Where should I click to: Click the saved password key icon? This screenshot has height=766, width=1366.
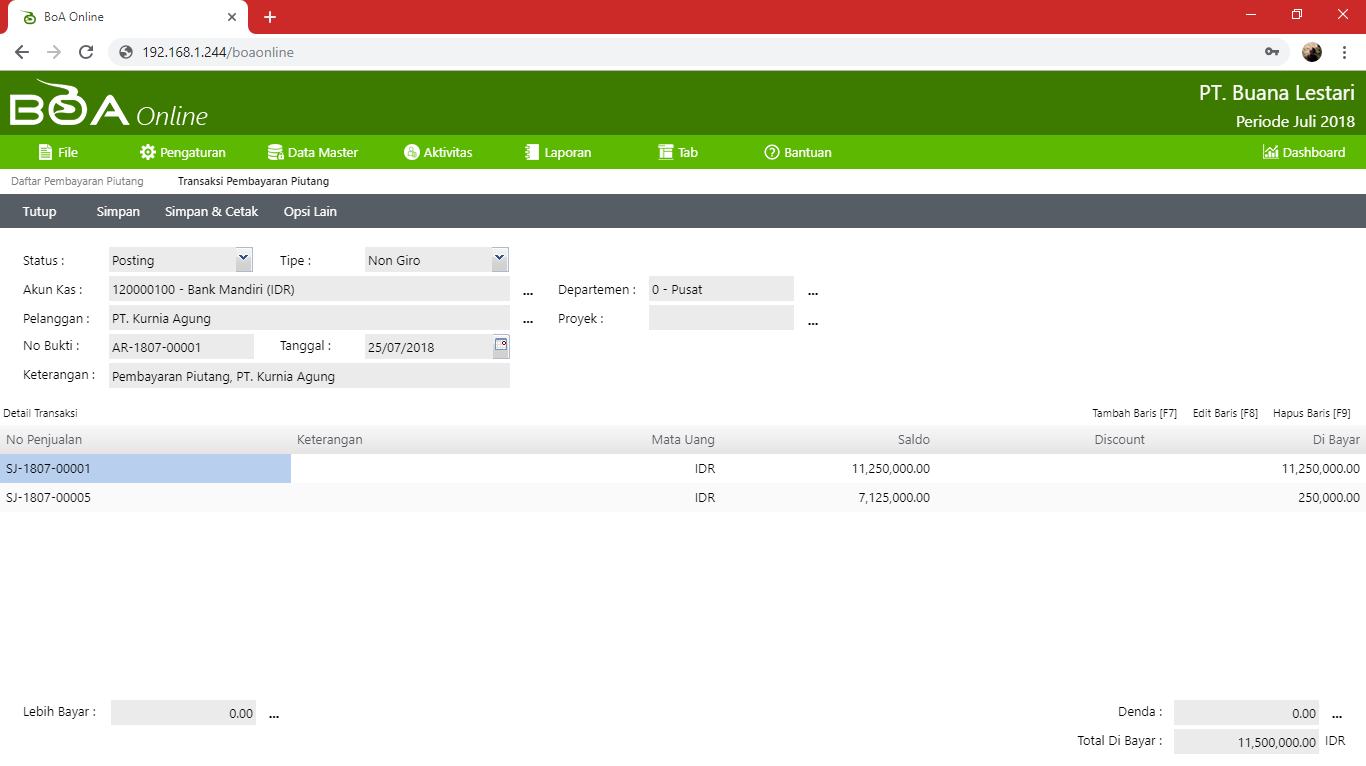(x=1272, y=52)
